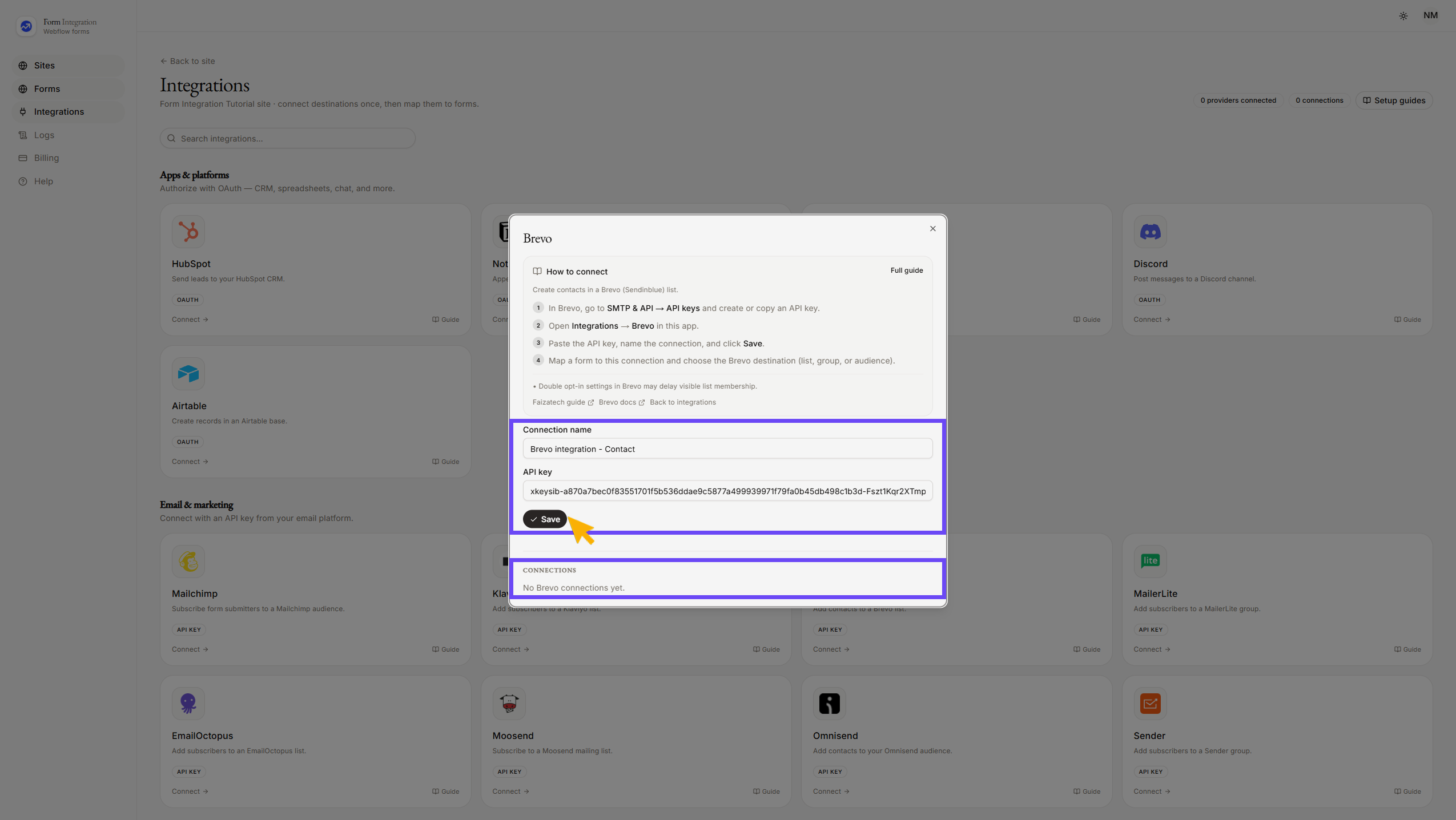This screenshot has width=1456, height=820.
Task: Click the MailerLite logo icon
Action: pos(1150,562)
